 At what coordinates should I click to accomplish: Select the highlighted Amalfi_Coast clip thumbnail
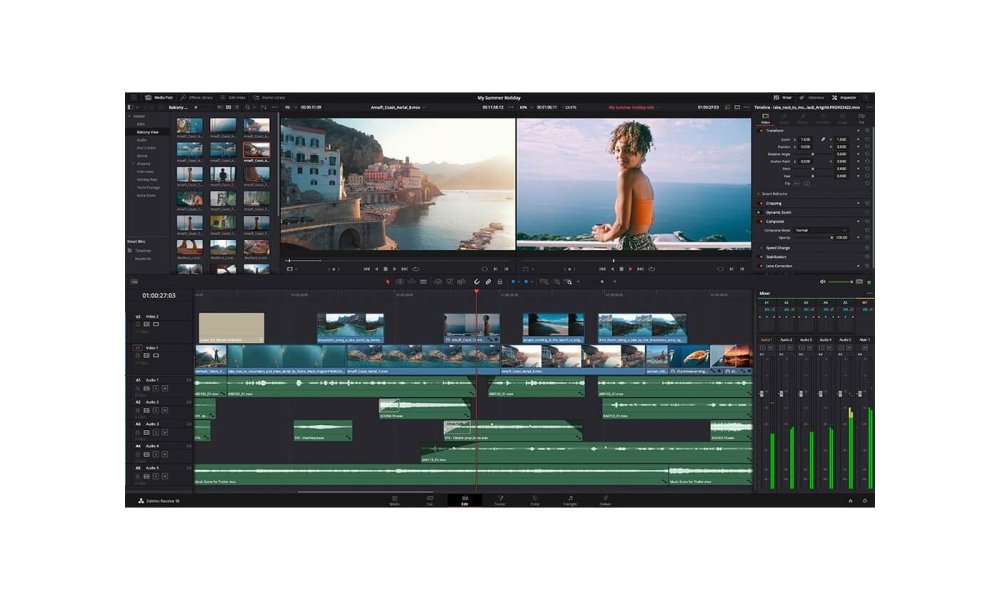[x=257, y=152]
